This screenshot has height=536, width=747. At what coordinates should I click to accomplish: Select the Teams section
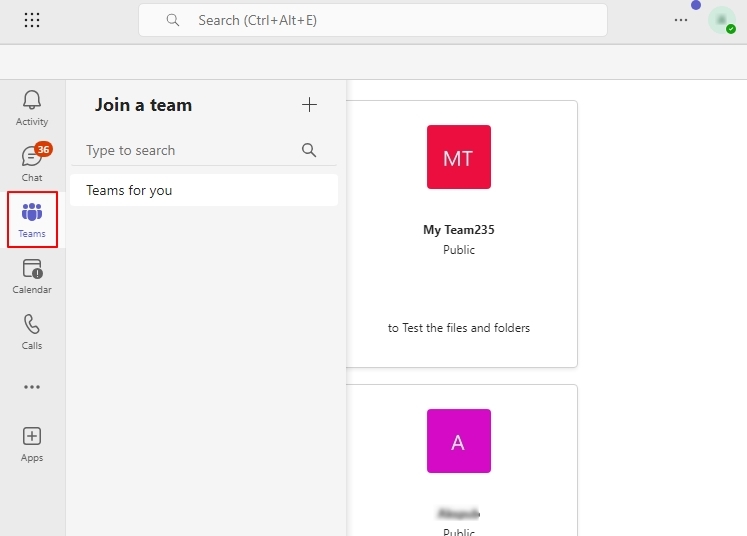coord(32,220)
